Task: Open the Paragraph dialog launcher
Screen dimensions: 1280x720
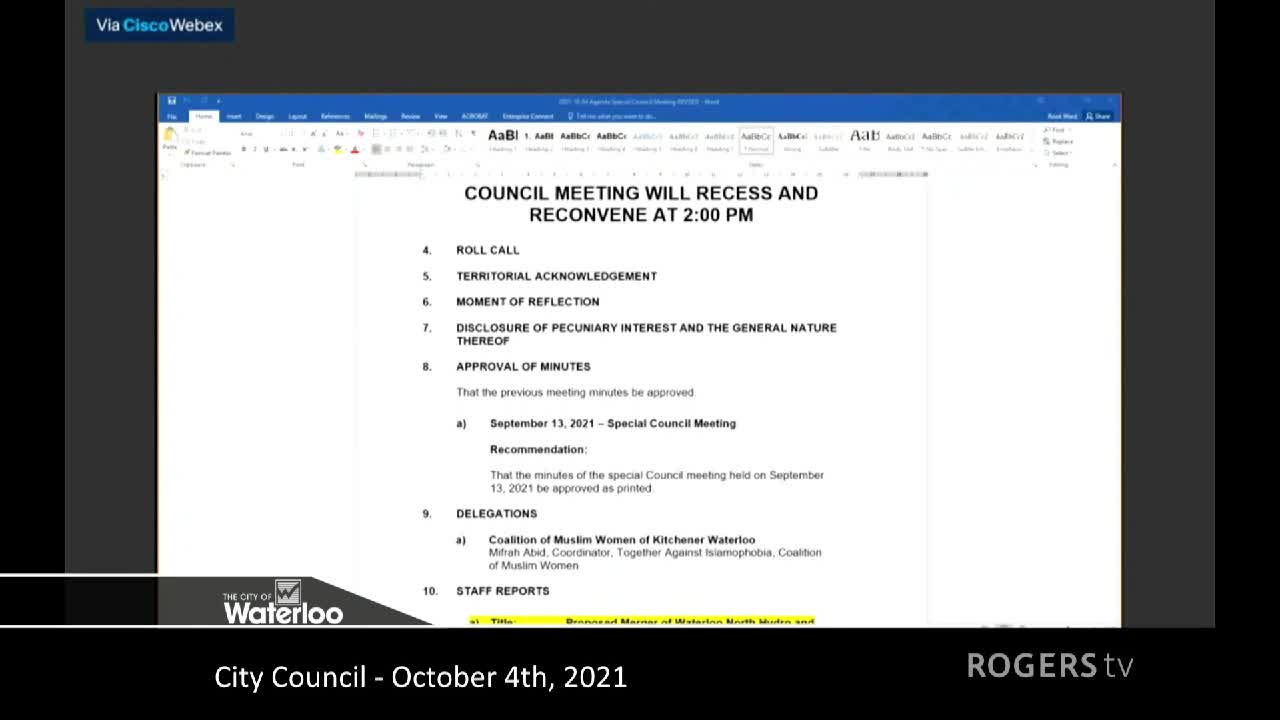Action: tap(478, 165)
